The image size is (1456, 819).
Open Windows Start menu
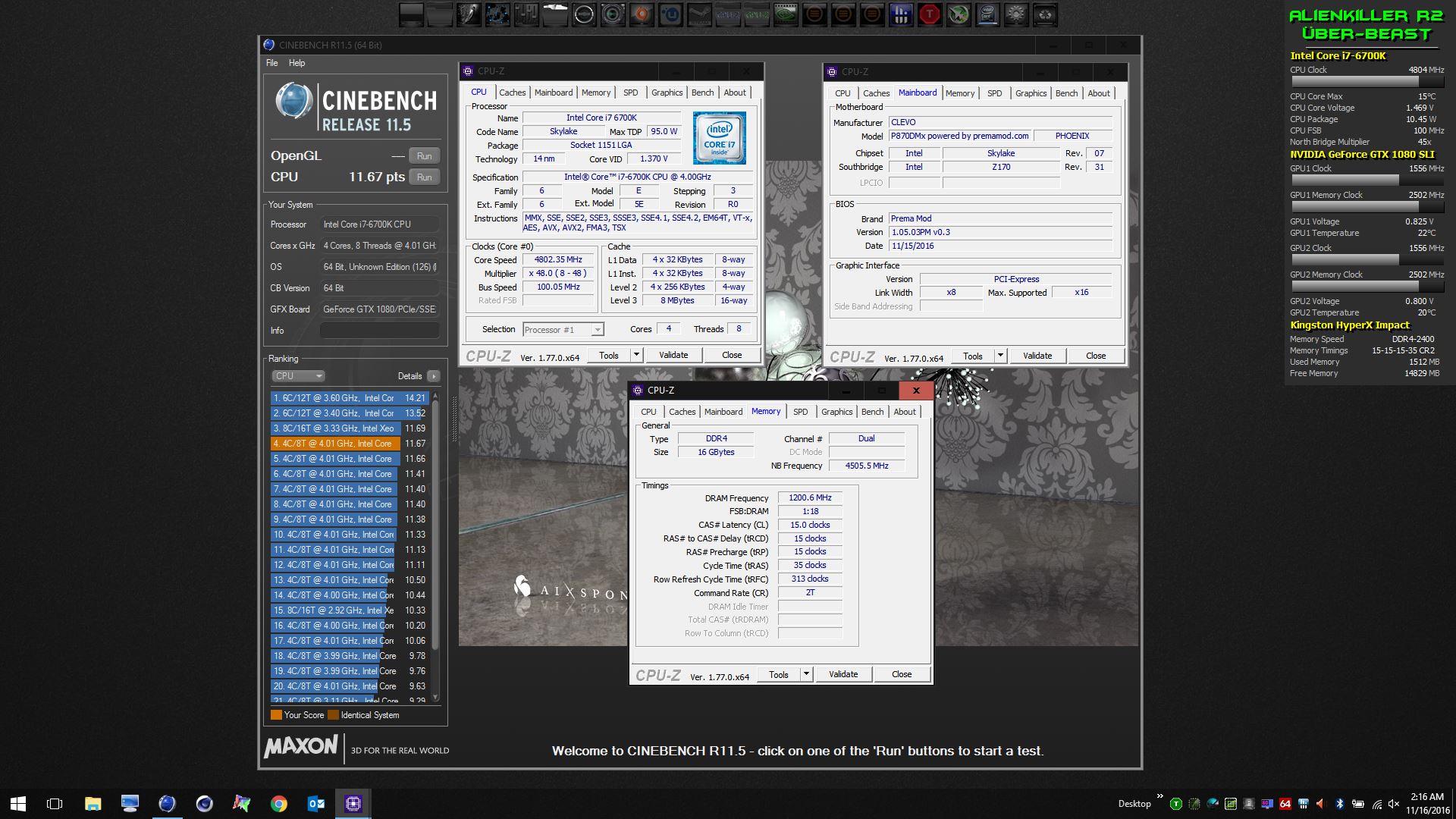(x=18, y=804)
